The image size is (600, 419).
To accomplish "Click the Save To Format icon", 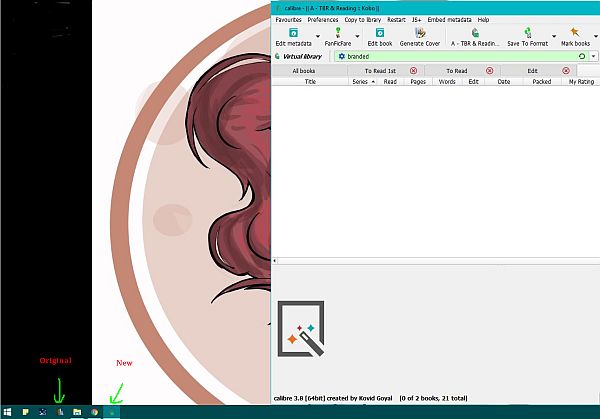I will click(527, 33).
